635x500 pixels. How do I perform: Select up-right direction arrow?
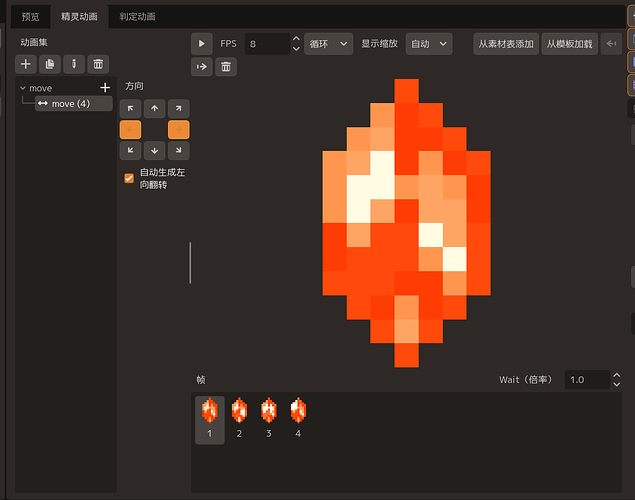tap(179, 109)
